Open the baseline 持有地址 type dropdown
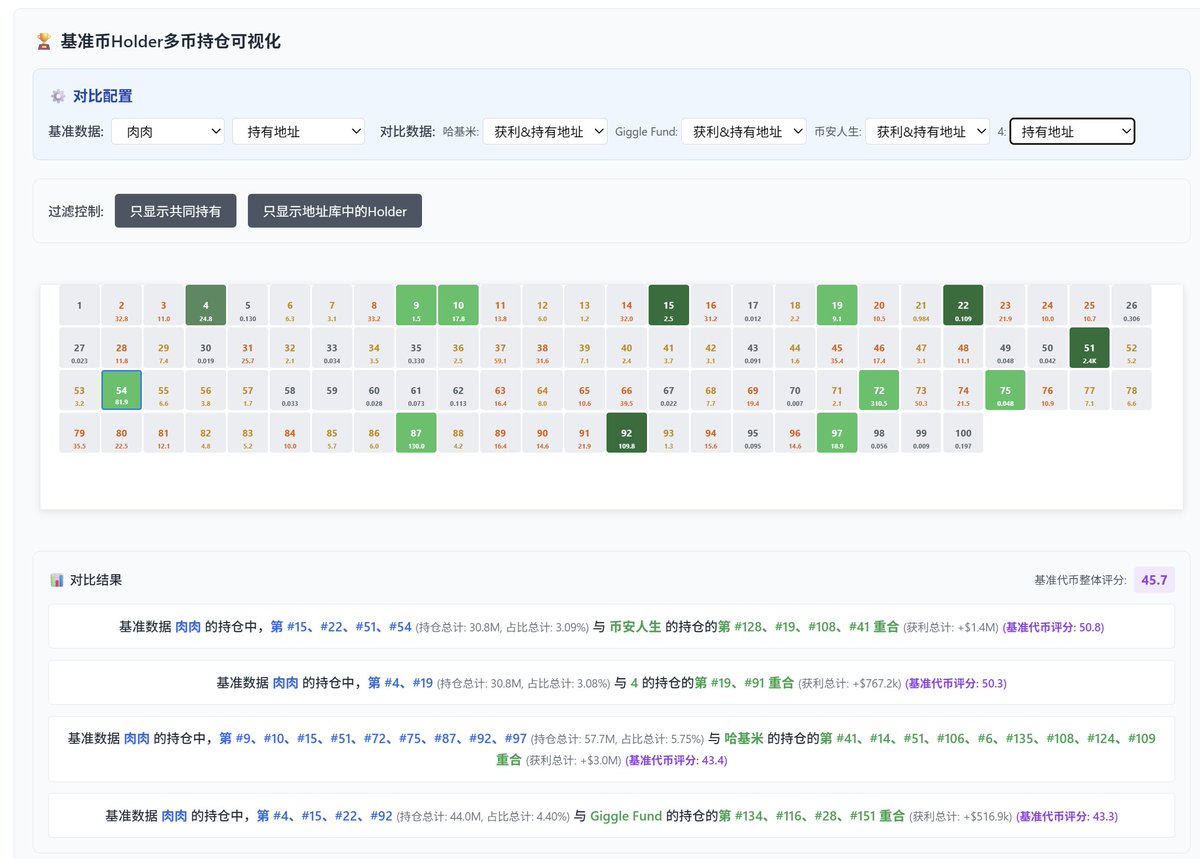The height and width of the screenshot is (859, 1200). point(298,131)
